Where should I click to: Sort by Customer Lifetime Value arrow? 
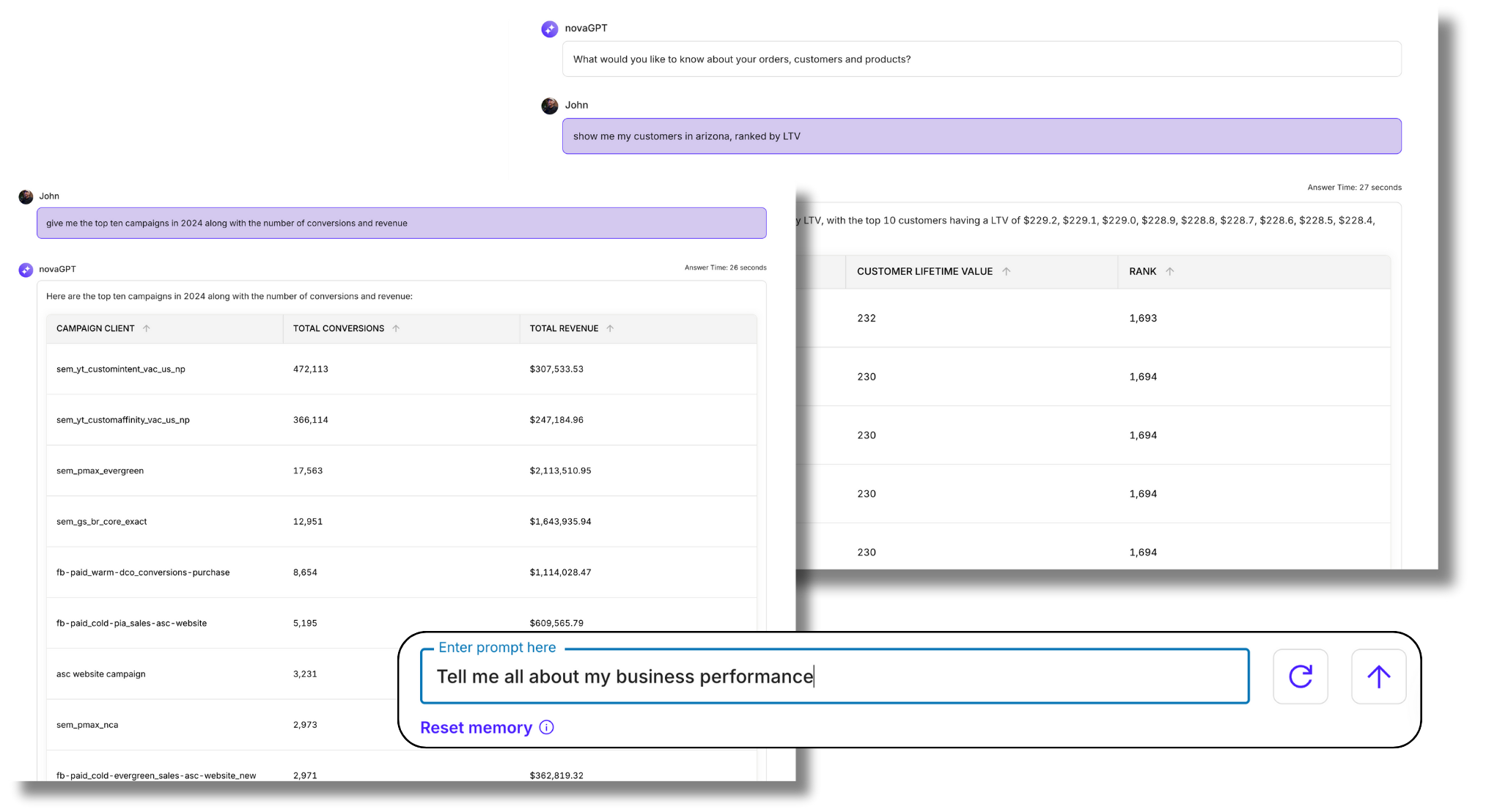coord(1007,271)
